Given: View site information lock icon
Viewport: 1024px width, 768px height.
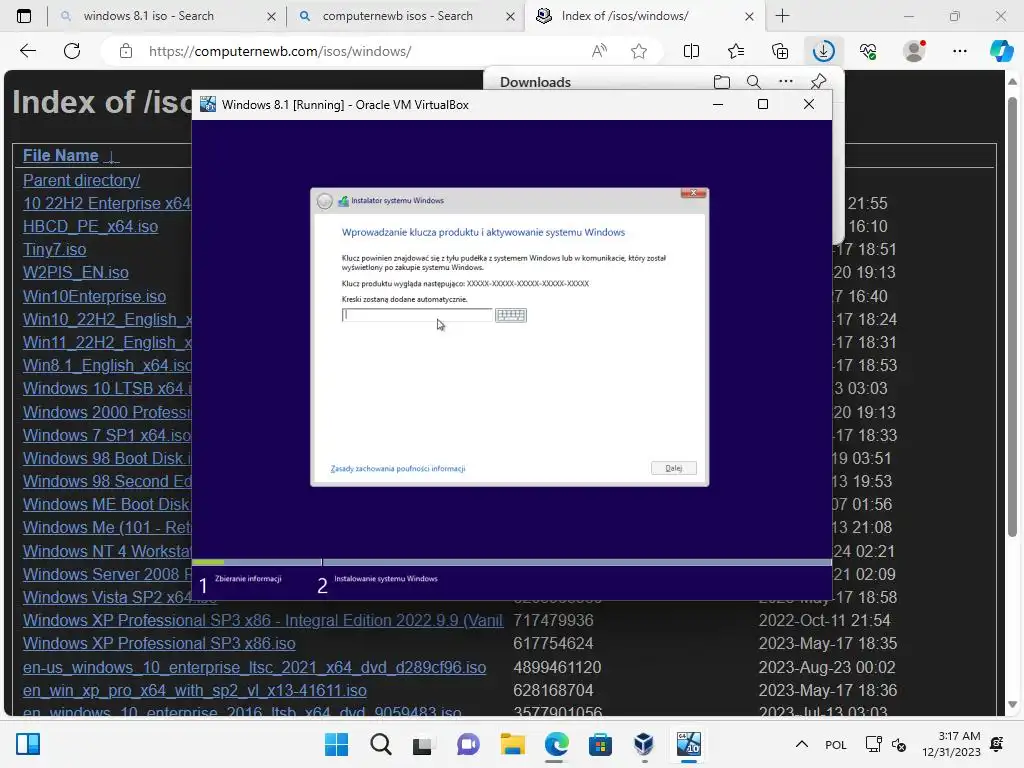Looking at the screenshot, I should point(126,51).
